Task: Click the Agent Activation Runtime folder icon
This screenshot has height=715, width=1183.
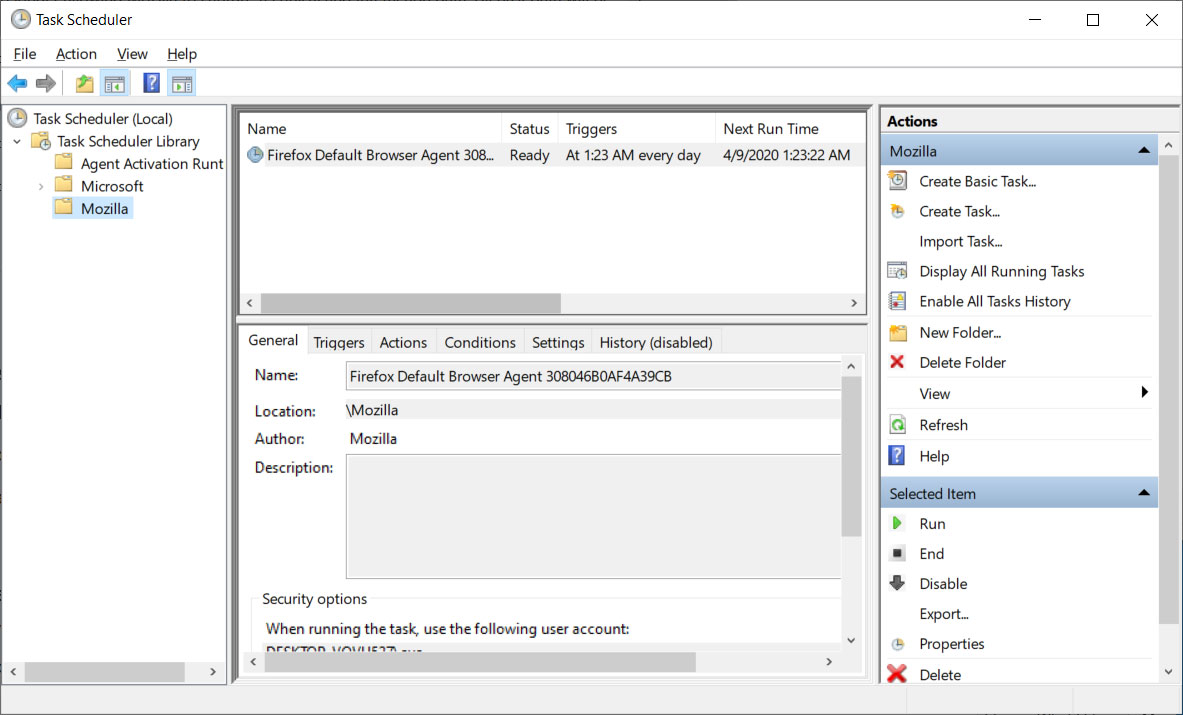Action: (x=63, y=162)
